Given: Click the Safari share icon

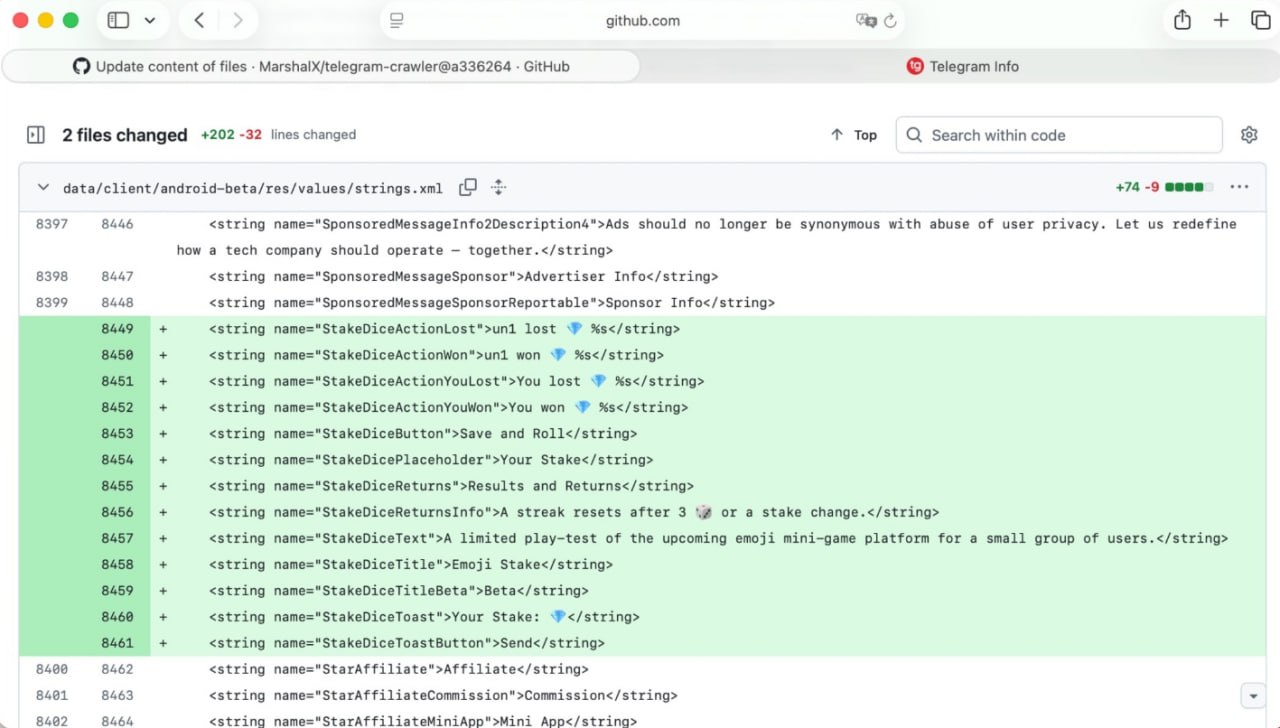Looking at the screenshot, I should click(x=1182, y=20).
